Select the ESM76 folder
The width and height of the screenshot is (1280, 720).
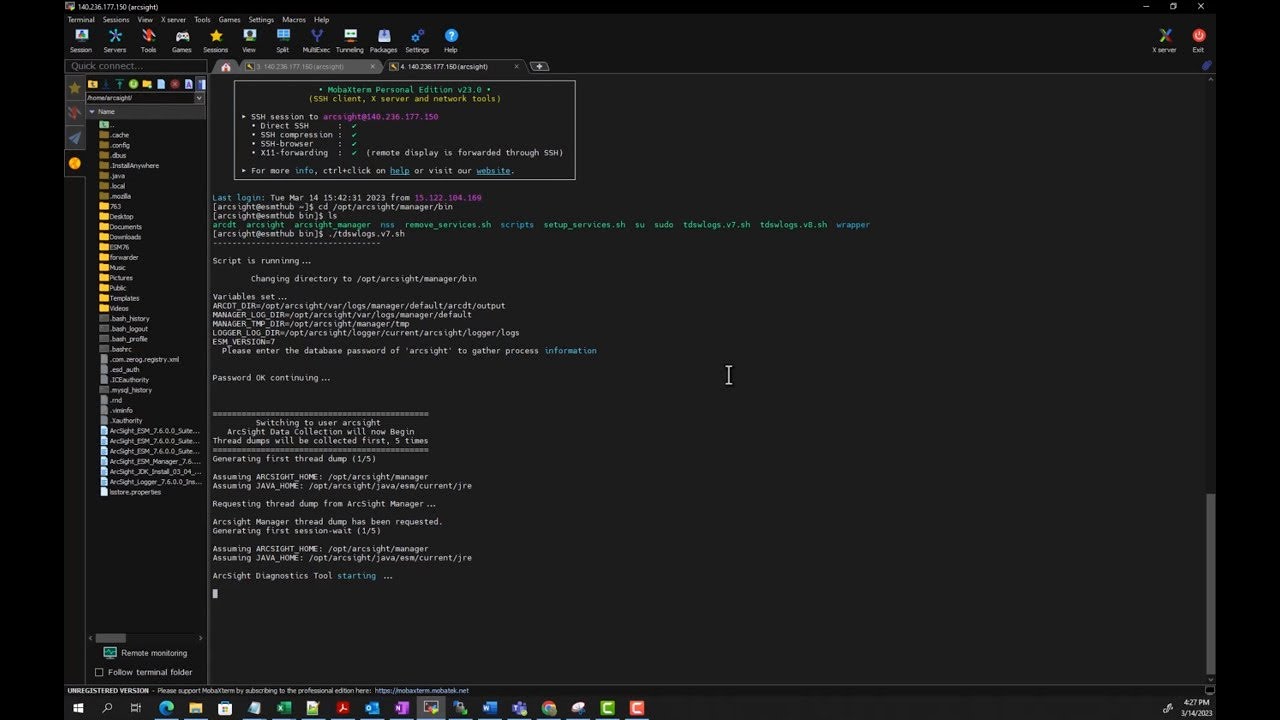pyautogui.click(x=119, y=247)
